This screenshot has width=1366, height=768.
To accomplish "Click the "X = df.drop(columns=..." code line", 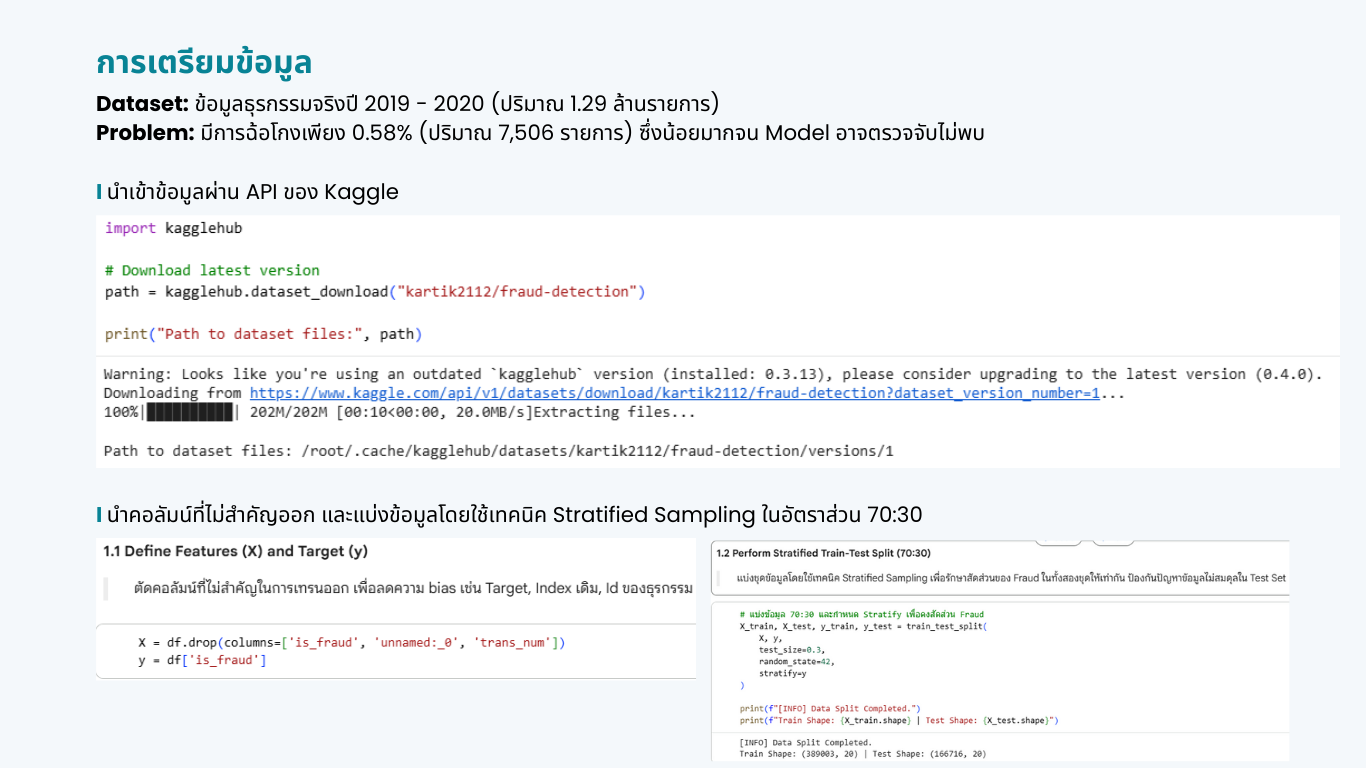I will click(352, 643).
